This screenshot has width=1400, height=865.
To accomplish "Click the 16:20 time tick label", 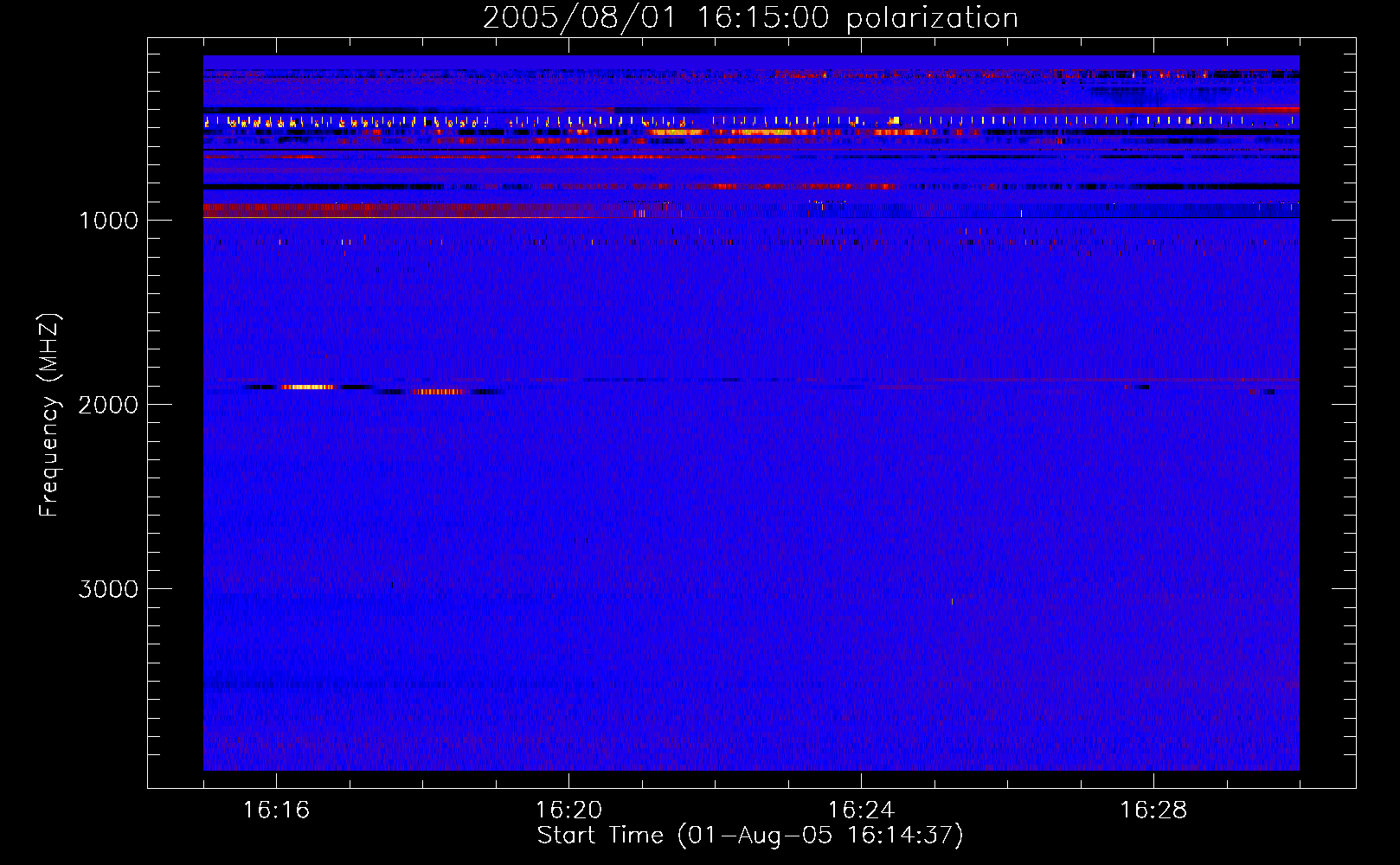I will pos(568,810).
